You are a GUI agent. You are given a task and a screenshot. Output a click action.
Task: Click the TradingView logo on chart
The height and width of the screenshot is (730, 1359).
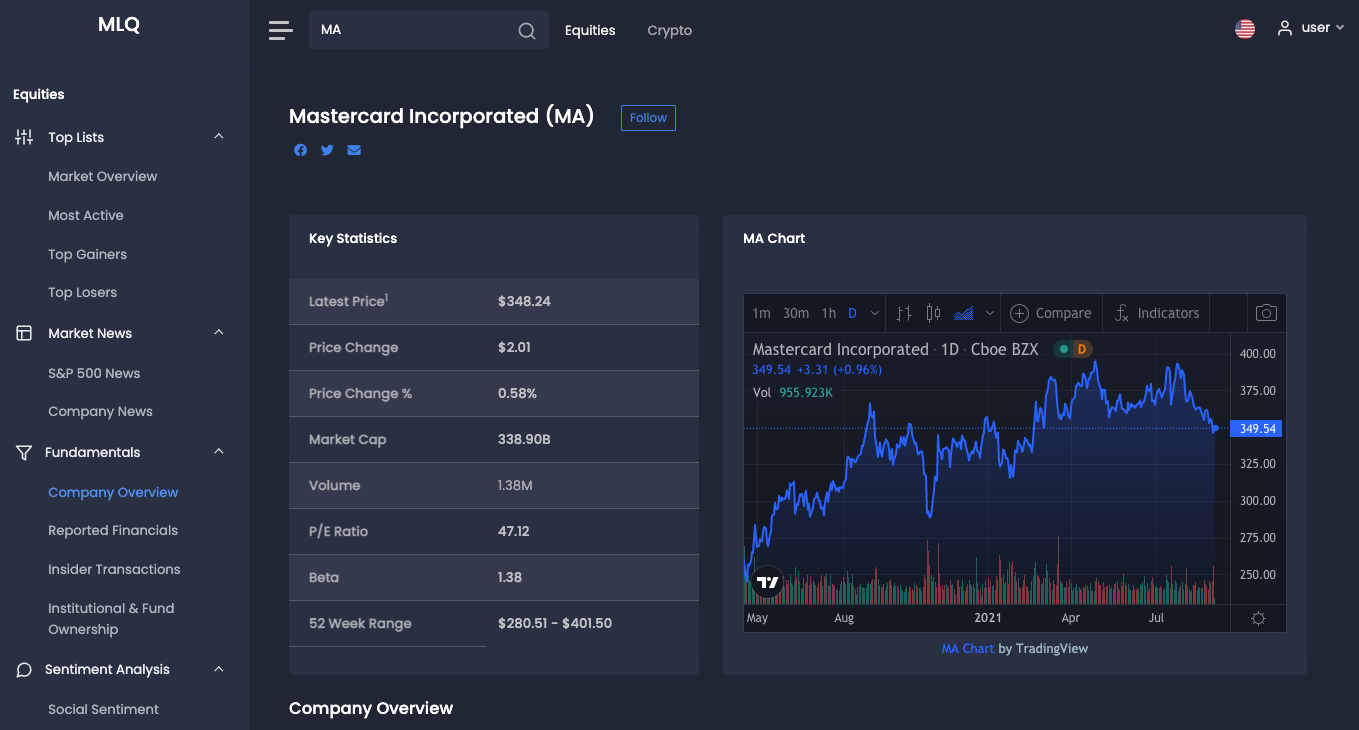pos(767,582)
